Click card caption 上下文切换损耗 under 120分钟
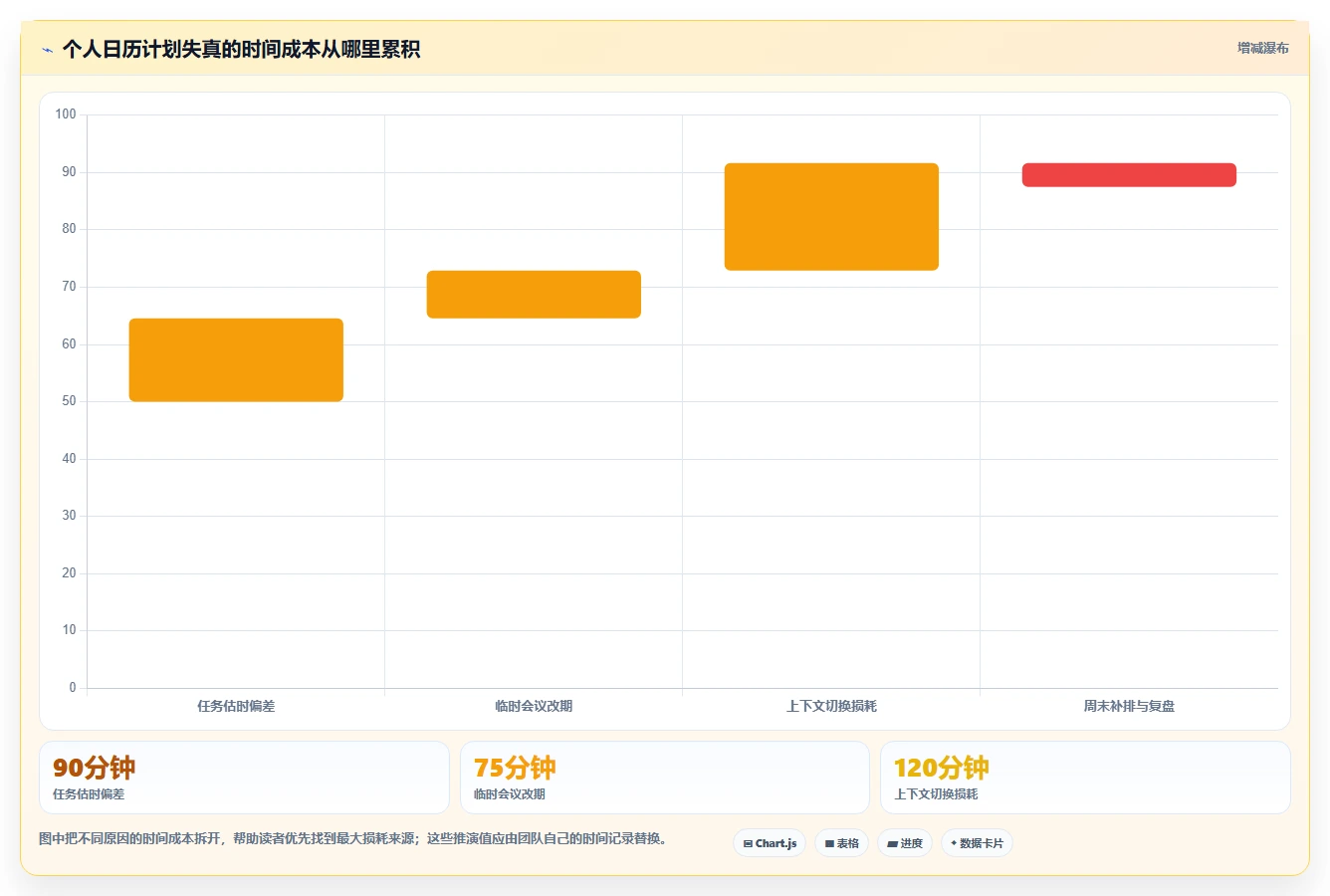The height and width of the screenshot is (896, 1330). 936,794
